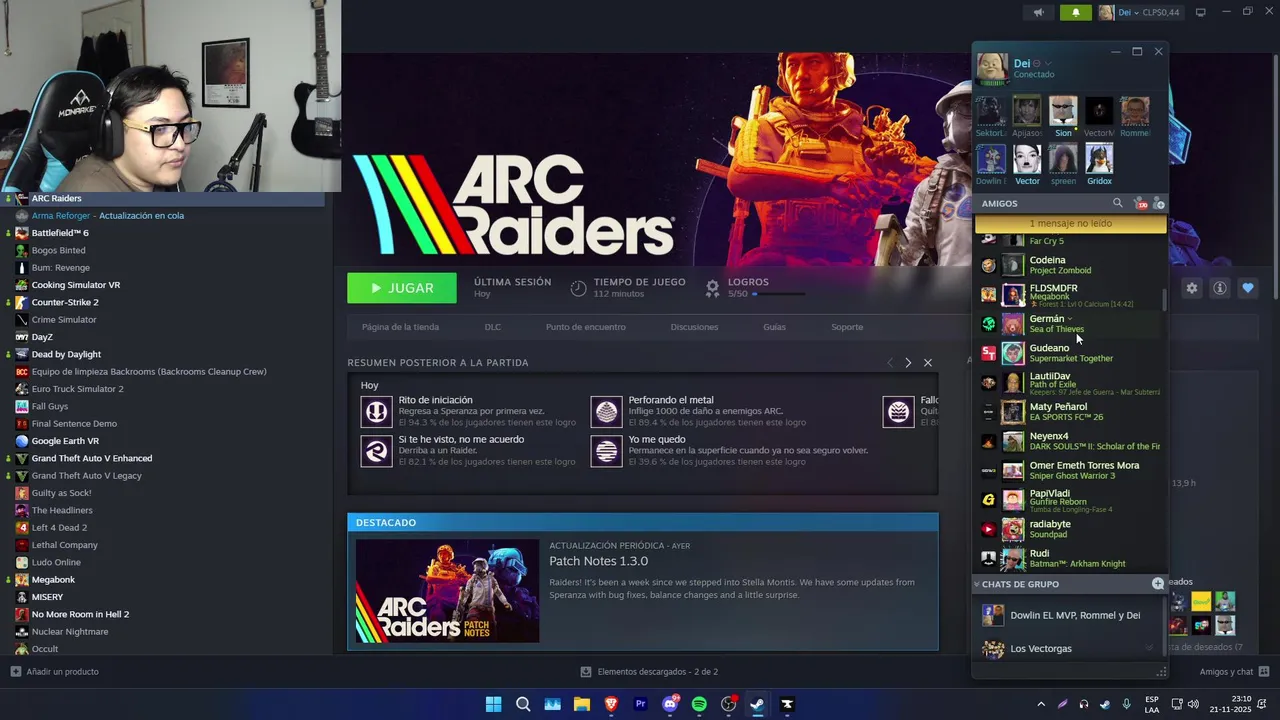
Task: Open the Soporte tab
Action: [x=847, y=327]
